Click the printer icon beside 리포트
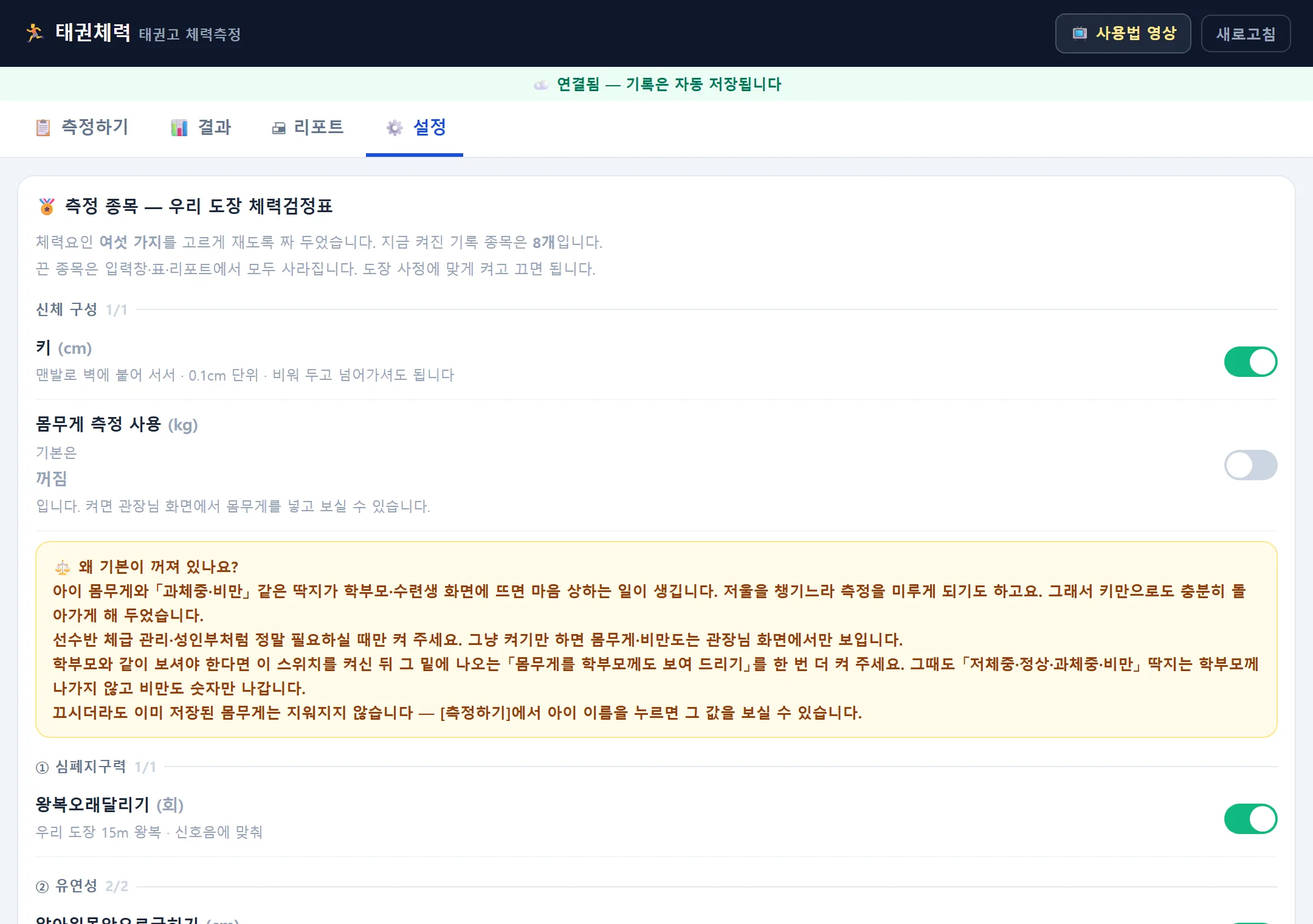Viewport: 1313px width, 924px height. [279, 128]
